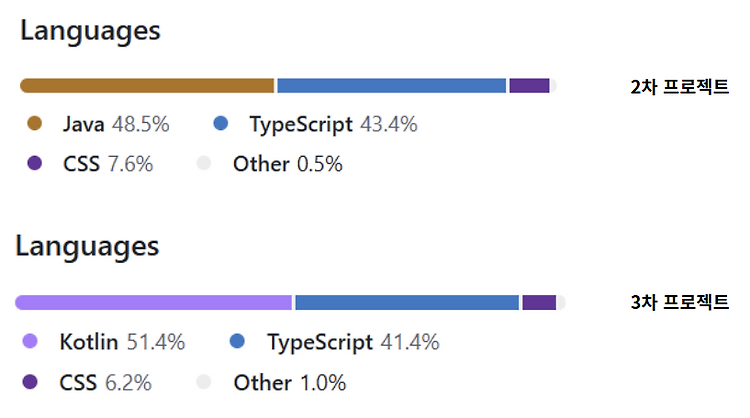Open the CSS 7.6% language link
This screenshot has width=750, height=418.
108,164
